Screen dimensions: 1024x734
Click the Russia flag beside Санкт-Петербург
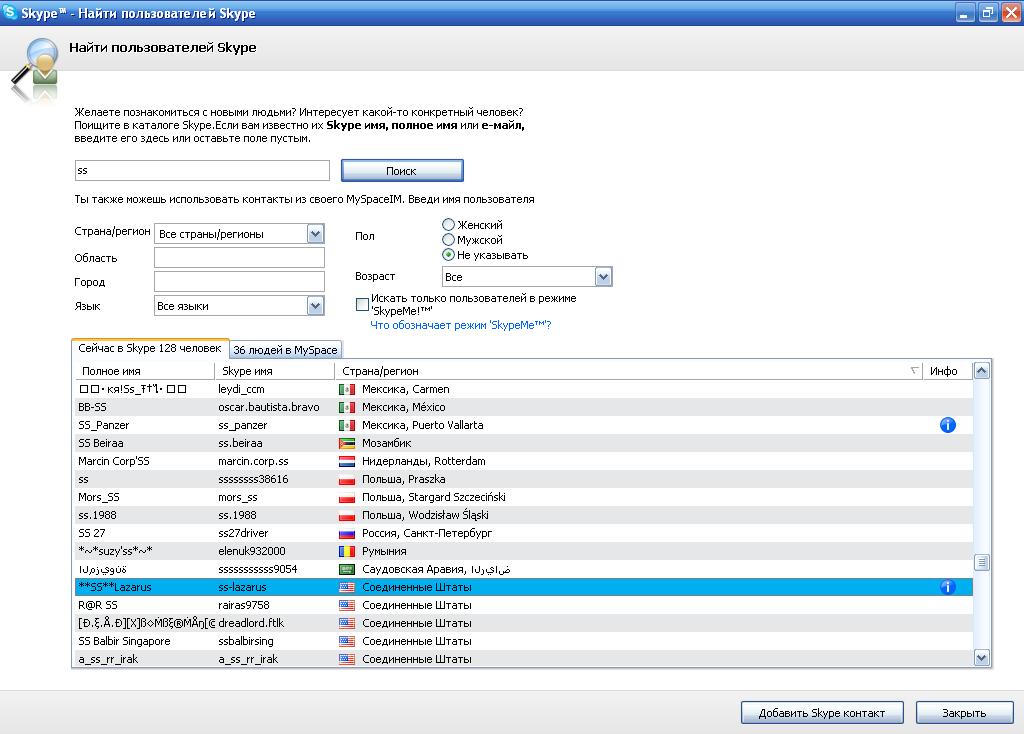click(347, 534)
